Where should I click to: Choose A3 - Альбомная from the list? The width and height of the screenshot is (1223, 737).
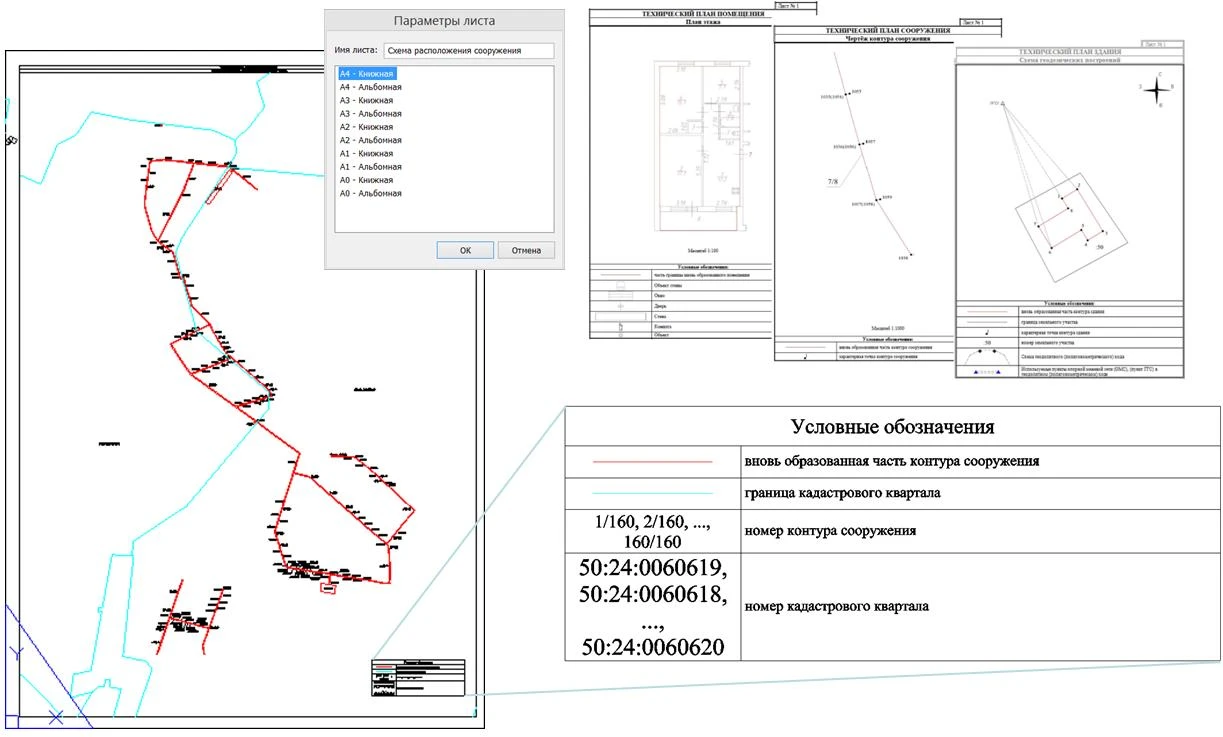(370, 114)
